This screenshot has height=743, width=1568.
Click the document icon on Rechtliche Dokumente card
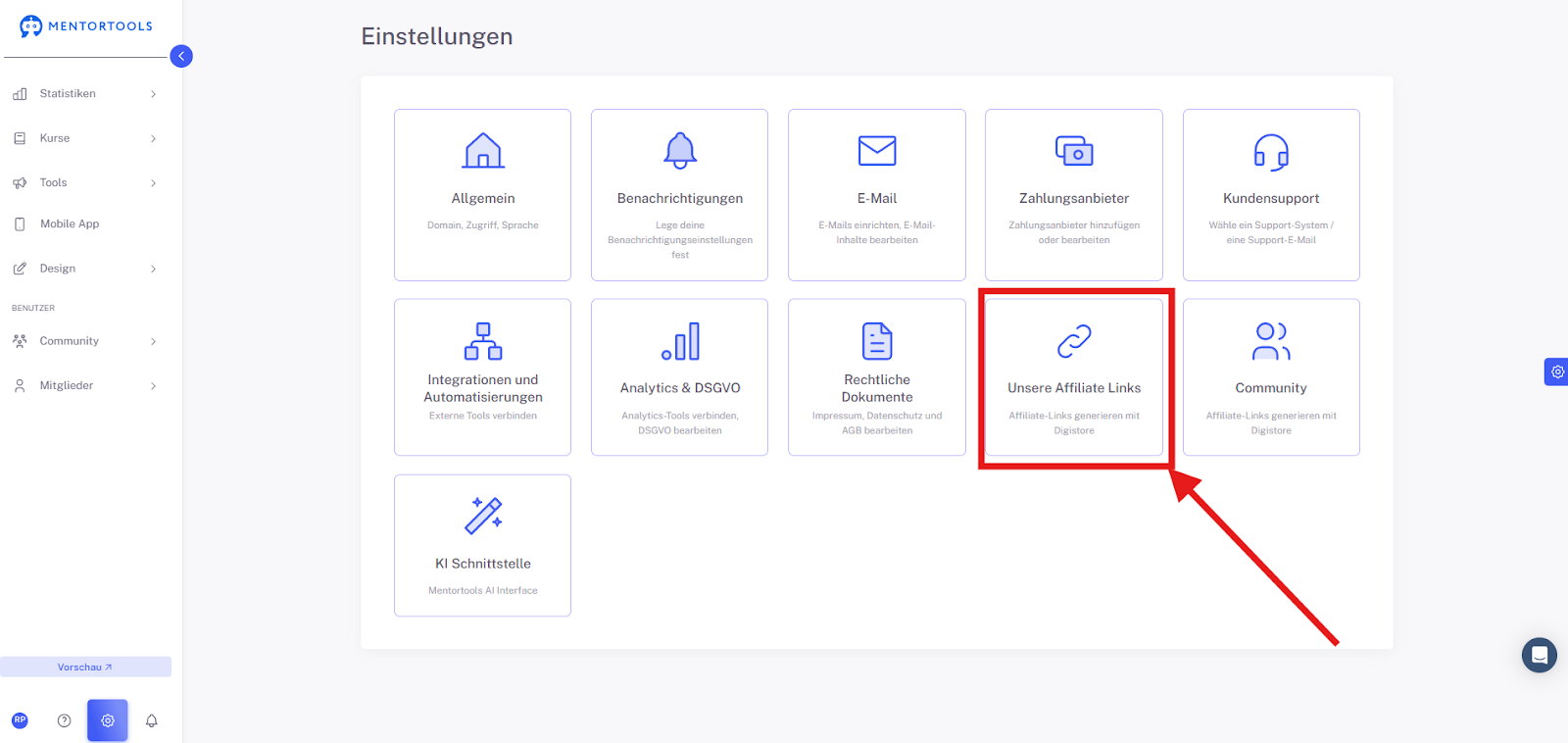point(877,341)
